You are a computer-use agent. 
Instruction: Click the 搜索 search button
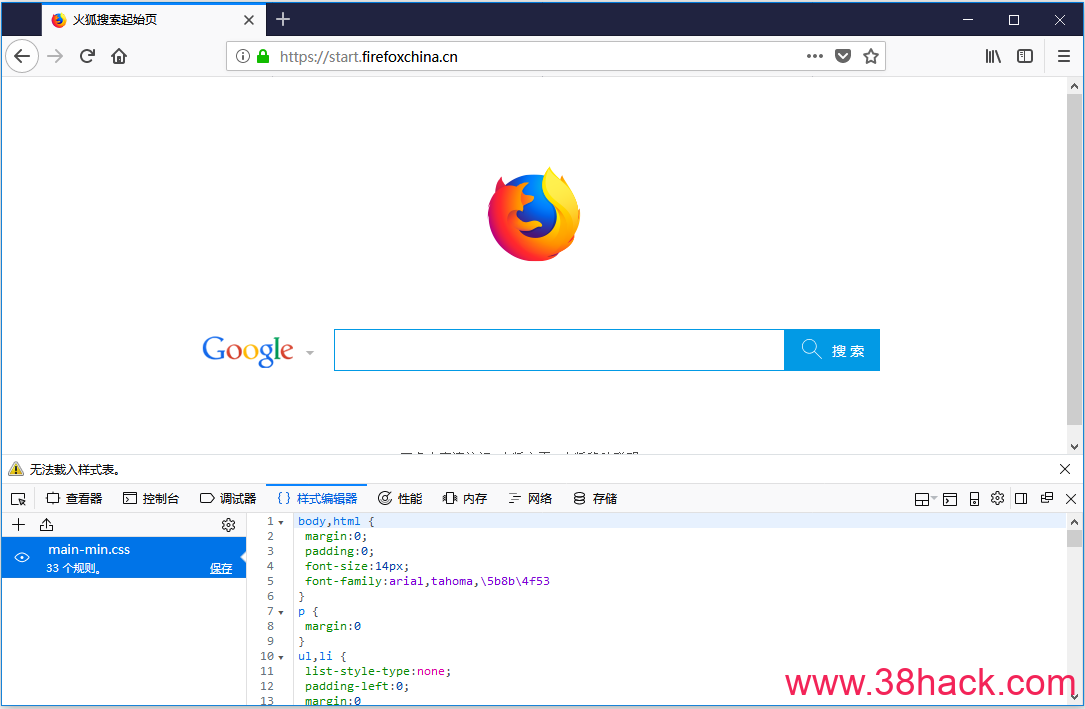point(832,350)
